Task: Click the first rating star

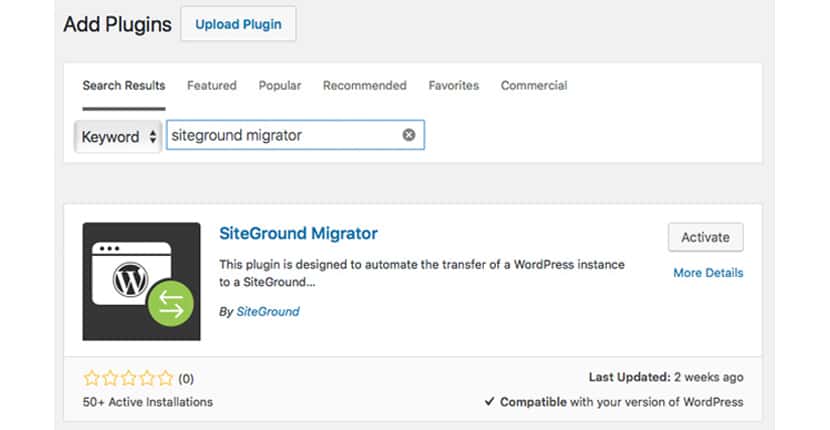Action: 92,378
